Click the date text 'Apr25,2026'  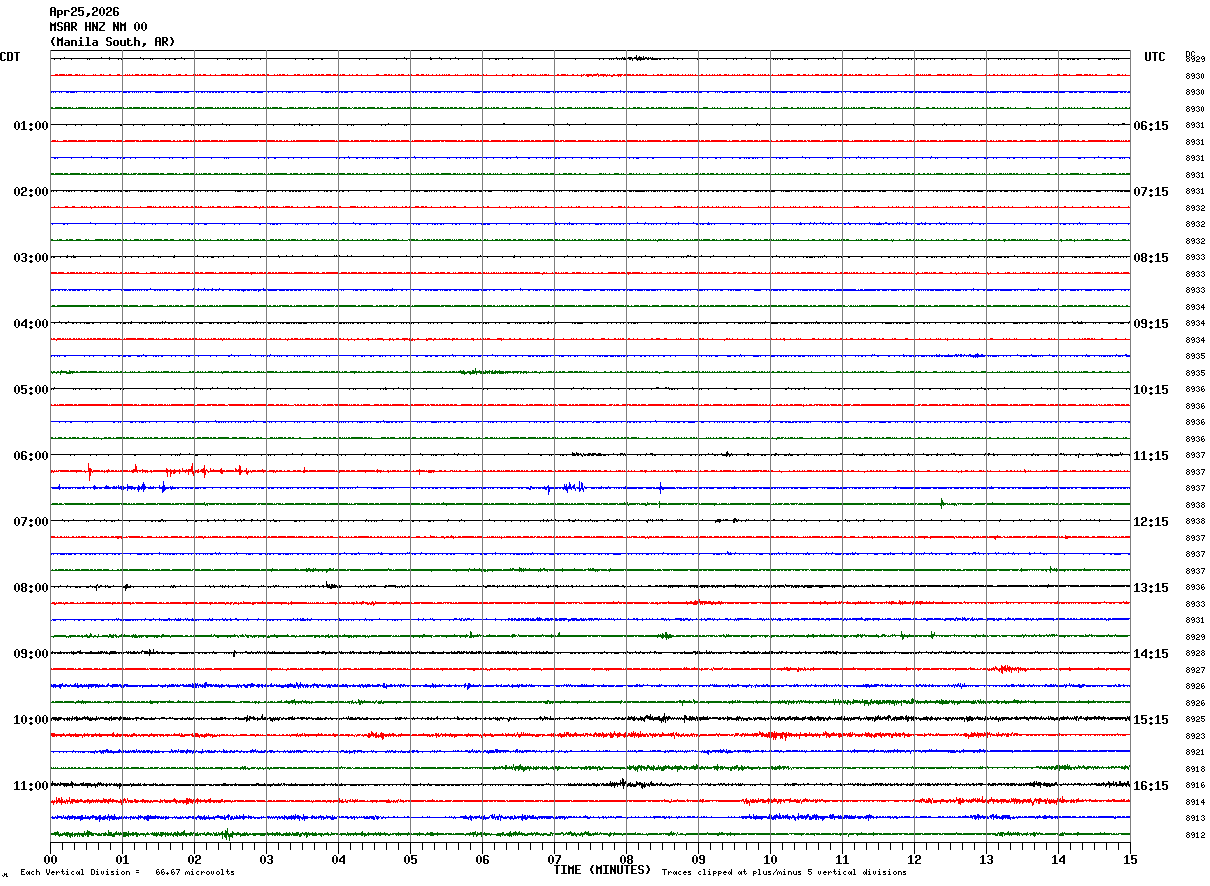point(84,12)
